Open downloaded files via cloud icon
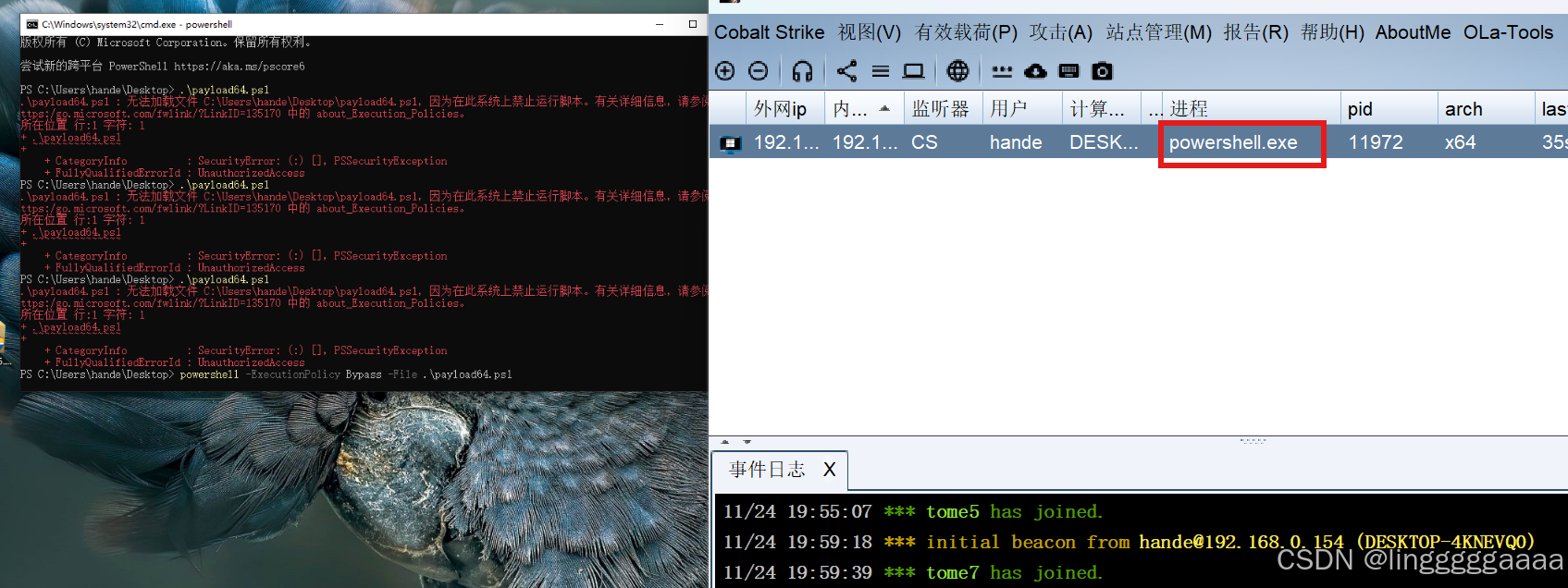Viewport: 1568px width, 588px height. [1035, 71]
